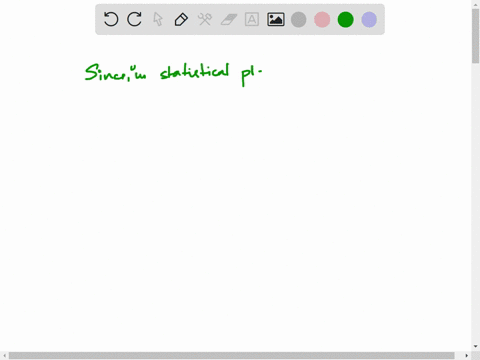Click the scroll right arrow
Image resolution: width=480 pixels, height=360 pixels.
coord(466,356)
